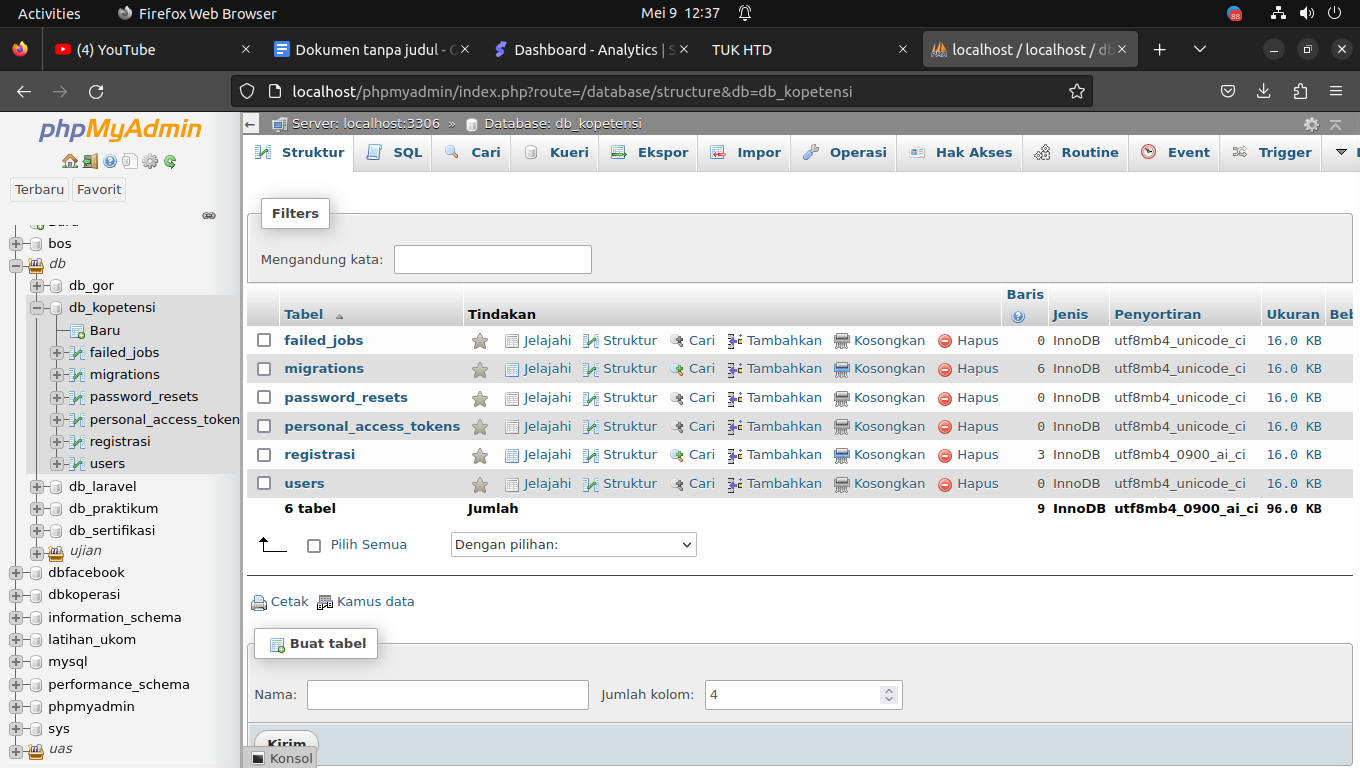1360x768 pixels.
Task: Mark the migrations table as favorite (star)
Action: click(x=480, y=369)
